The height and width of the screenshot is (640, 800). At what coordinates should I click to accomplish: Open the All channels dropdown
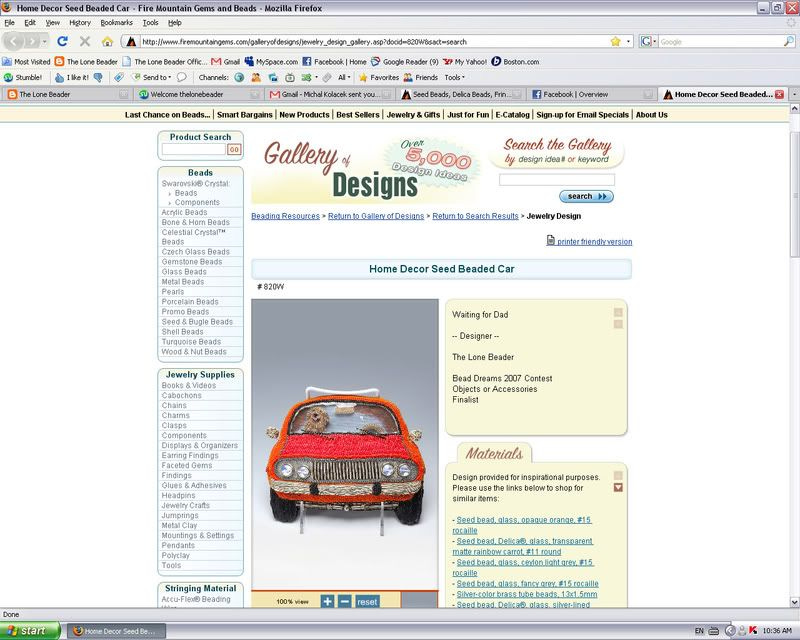[x=344, y=78]
